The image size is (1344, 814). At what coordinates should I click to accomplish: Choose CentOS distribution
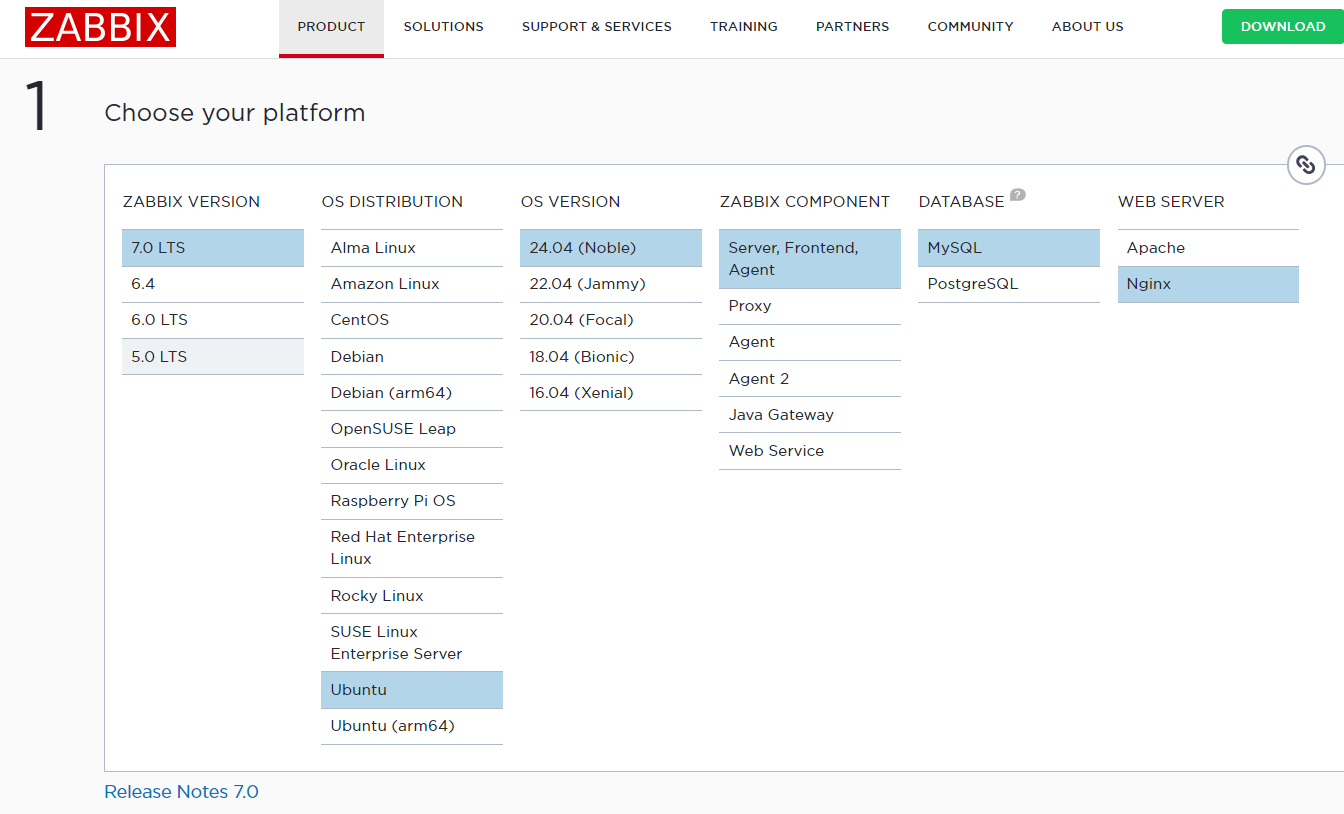coord(412,320)
